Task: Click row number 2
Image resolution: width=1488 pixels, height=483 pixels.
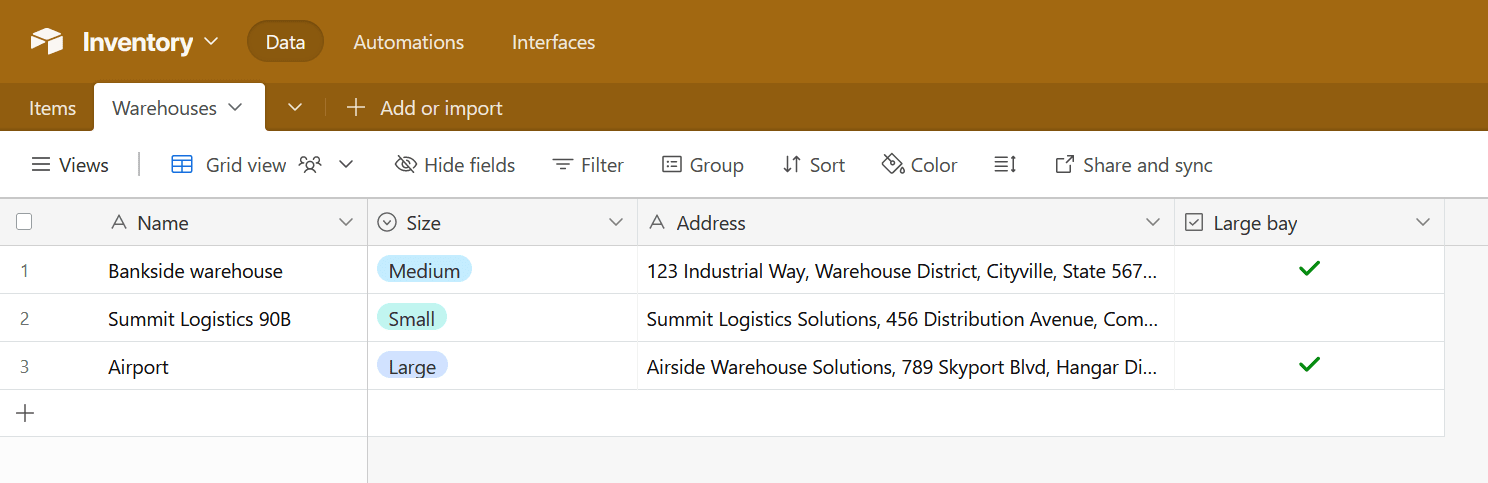Action: tap(25, 318)
